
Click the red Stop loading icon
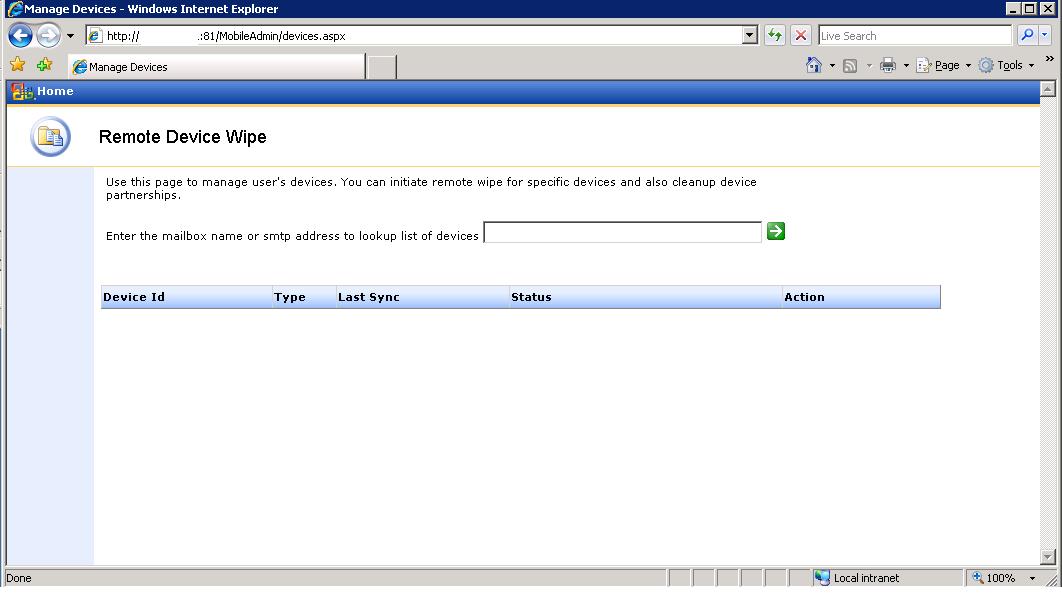[x=801, y=35]
